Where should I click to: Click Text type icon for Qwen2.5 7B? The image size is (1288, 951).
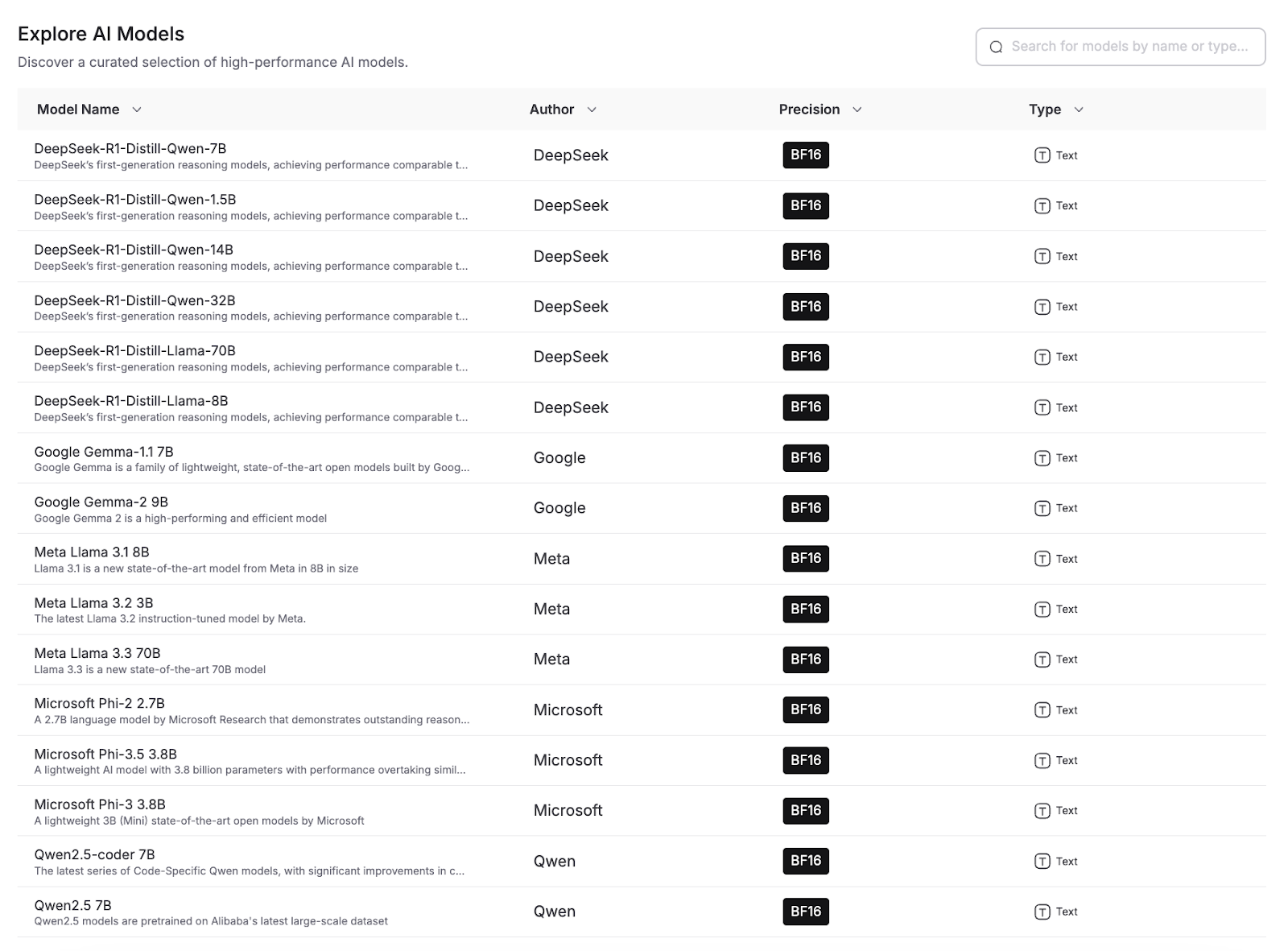(1042, 912)
